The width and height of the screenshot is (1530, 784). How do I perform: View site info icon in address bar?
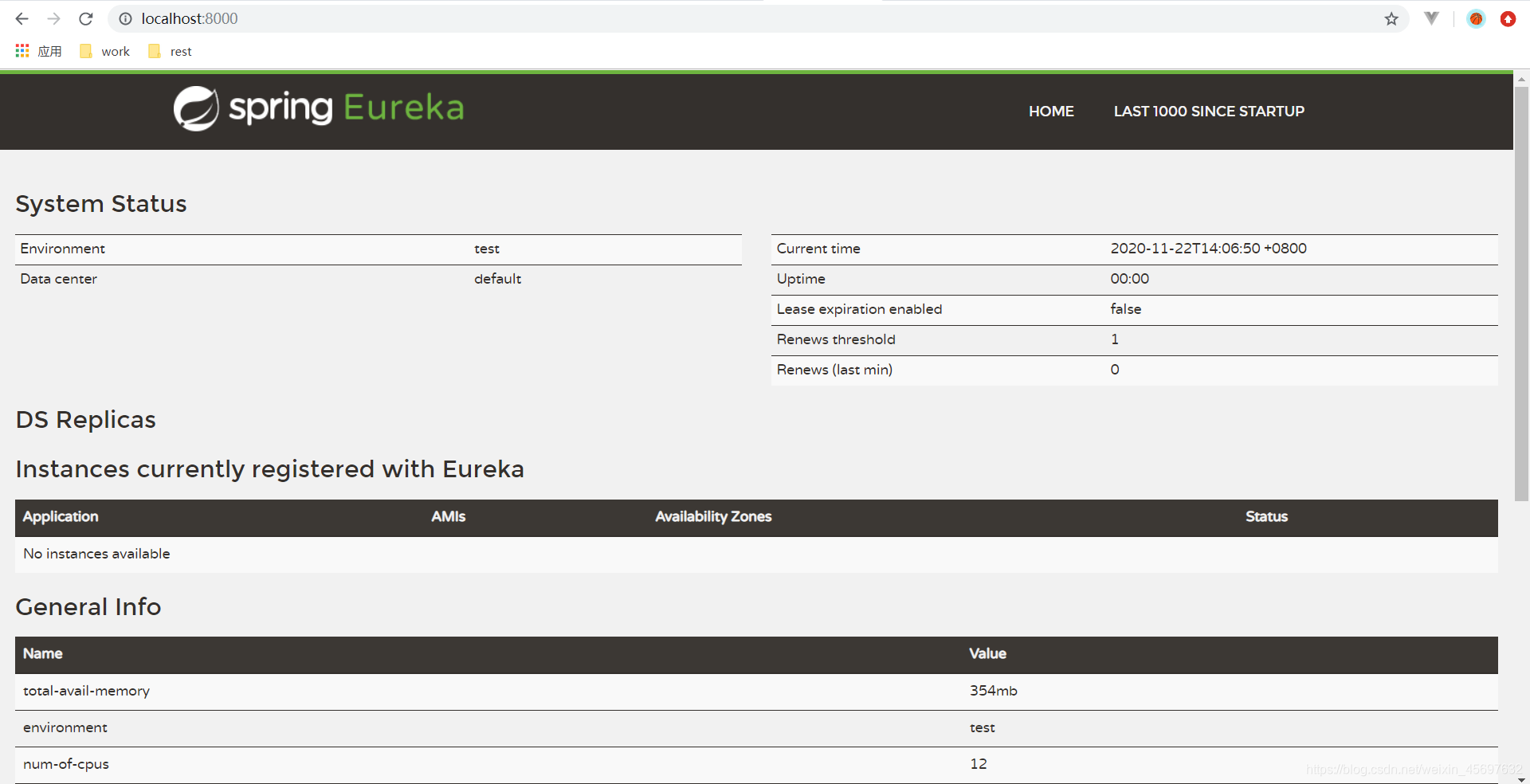point(125,18)
